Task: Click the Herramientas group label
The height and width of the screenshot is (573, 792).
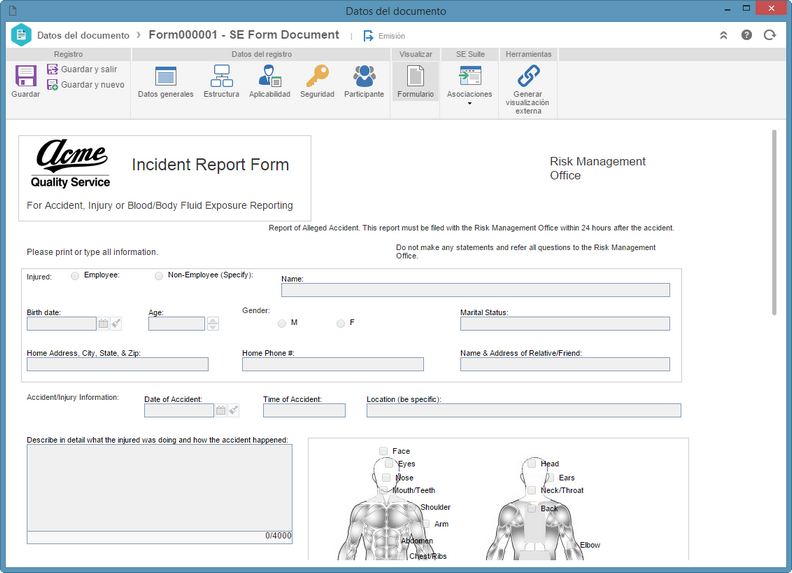Action: (x=528, y=54)
